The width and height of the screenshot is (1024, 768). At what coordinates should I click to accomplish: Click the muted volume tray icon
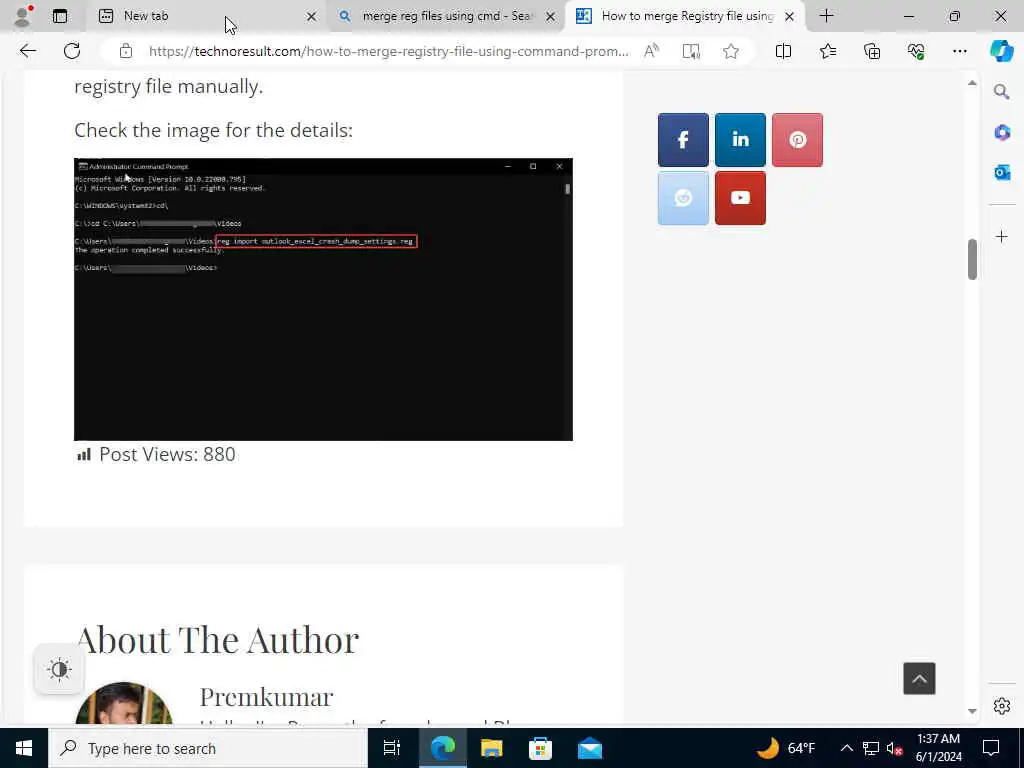[x=895, y=748]
